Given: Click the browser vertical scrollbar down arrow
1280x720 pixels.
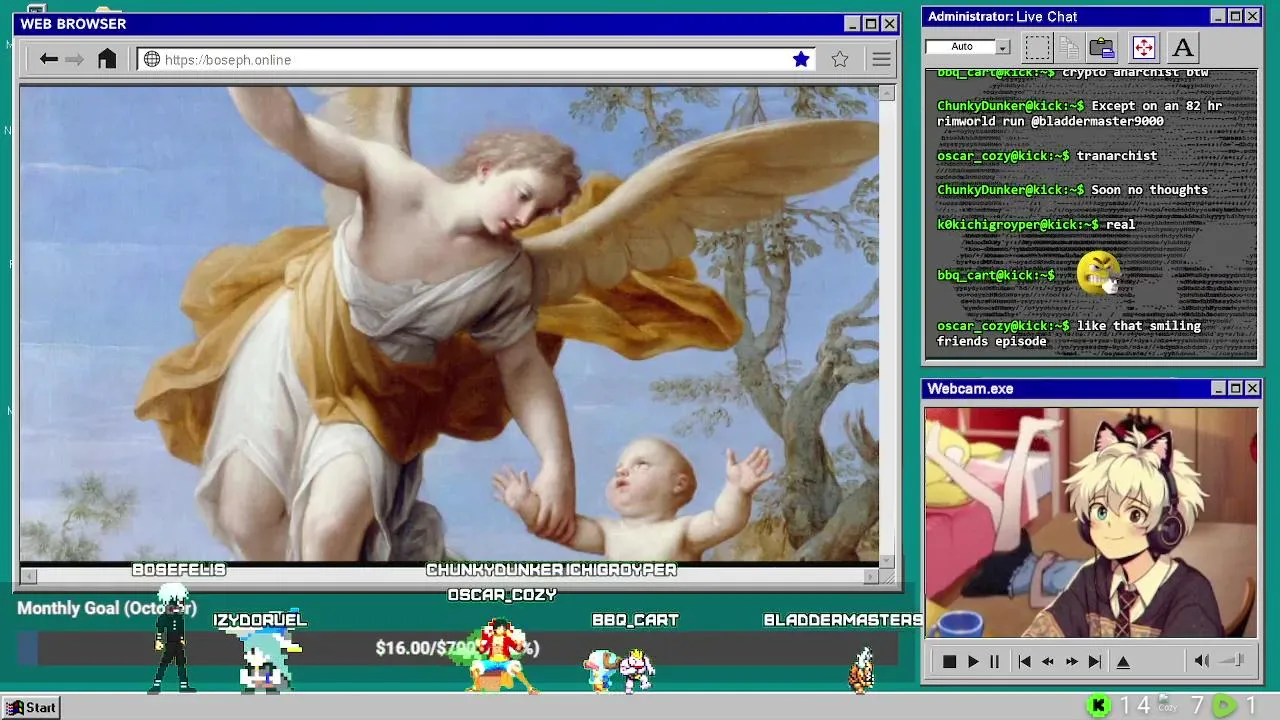Looking at the screenshot, I should [x=887, y=560].
